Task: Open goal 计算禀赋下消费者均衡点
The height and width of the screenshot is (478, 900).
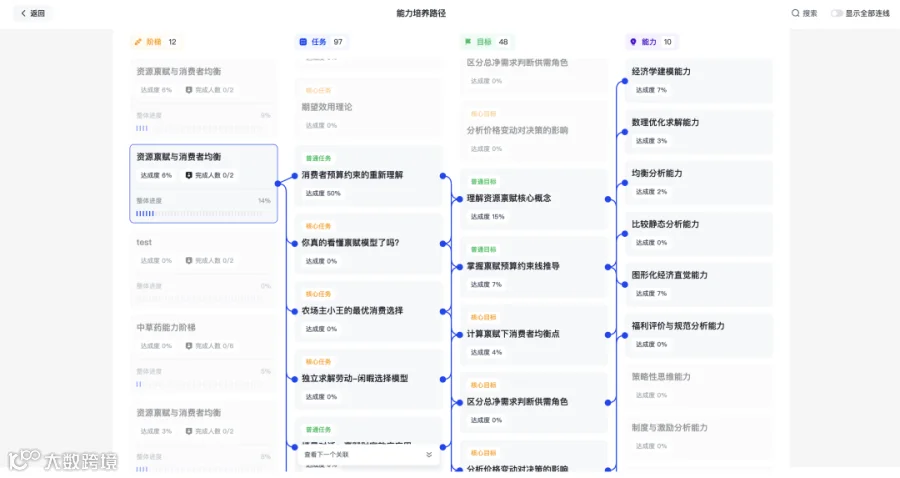Action: click(x=534, y=335)
